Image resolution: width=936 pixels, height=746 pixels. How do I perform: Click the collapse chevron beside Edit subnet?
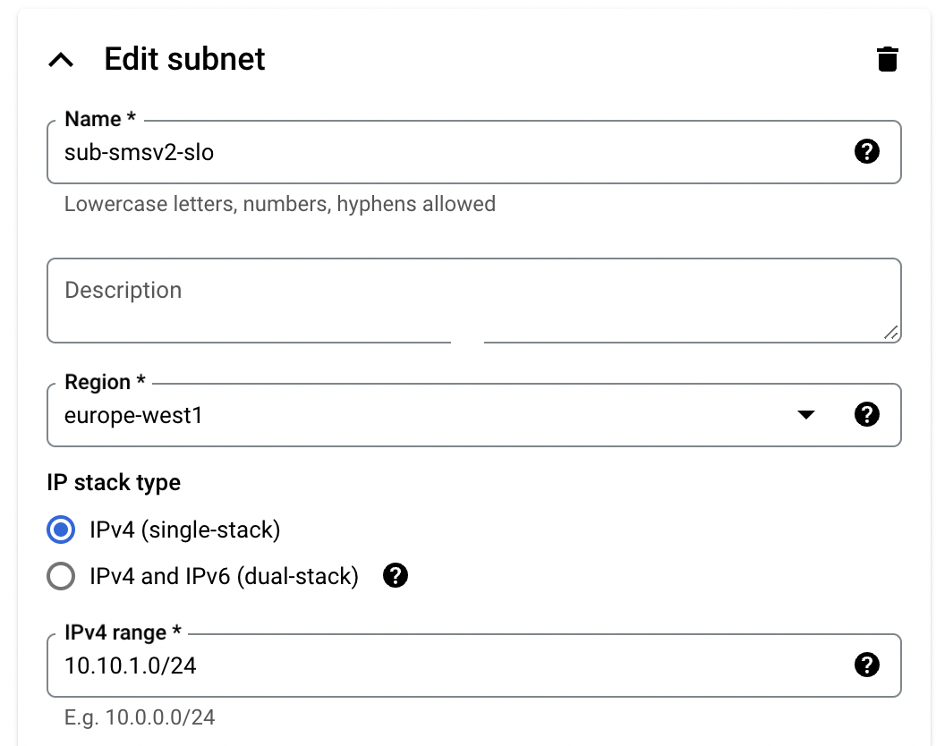pos(61,59)
